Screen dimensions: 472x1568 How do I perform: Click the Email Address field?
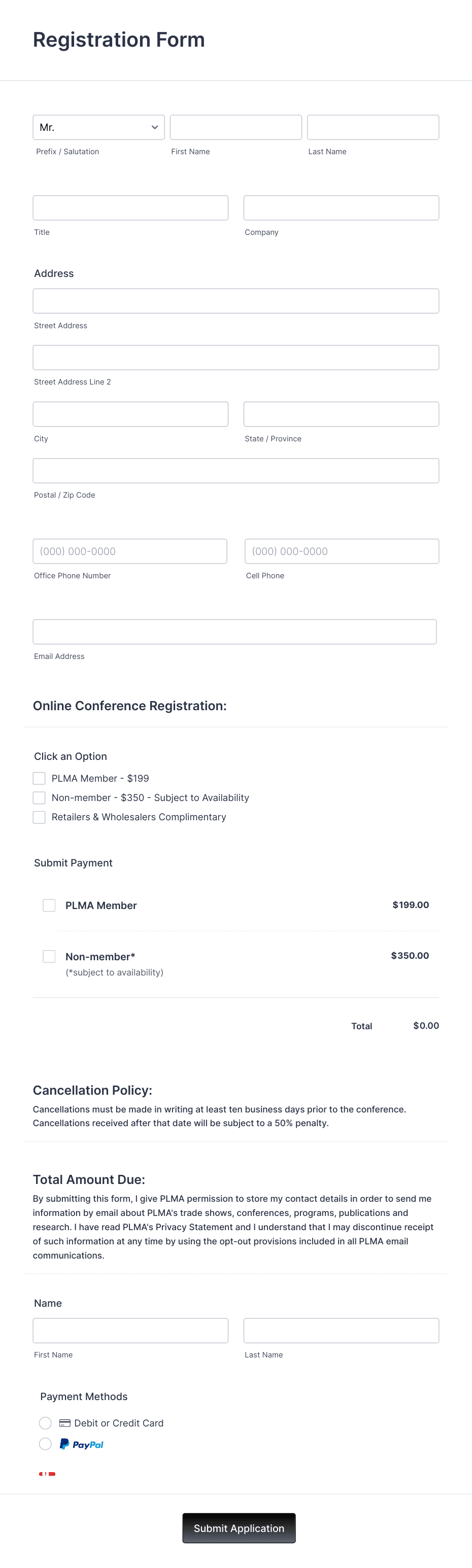tap(234, 631)
